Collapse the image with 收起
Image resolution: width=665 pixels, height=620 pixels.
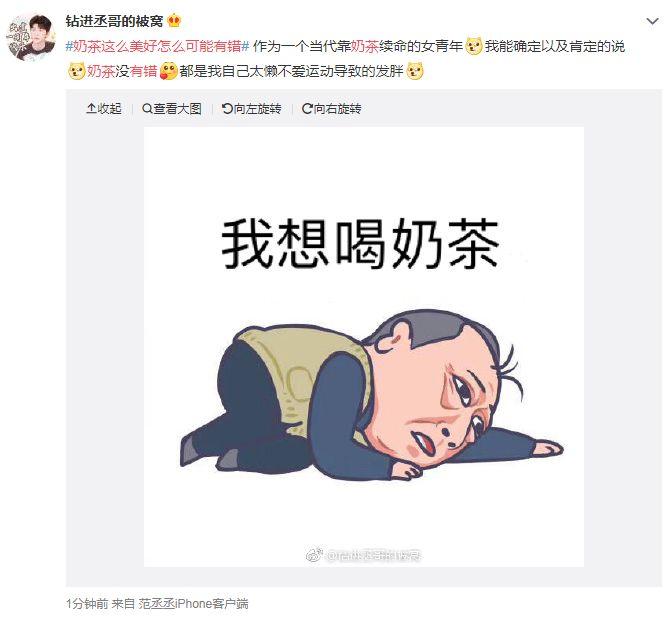coord(104,109)
